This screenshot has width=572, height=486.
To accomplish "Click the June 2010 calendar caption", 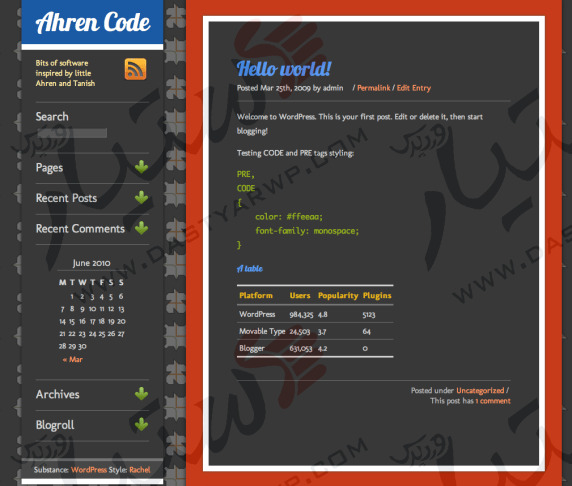I will click(x=91, y=263).
